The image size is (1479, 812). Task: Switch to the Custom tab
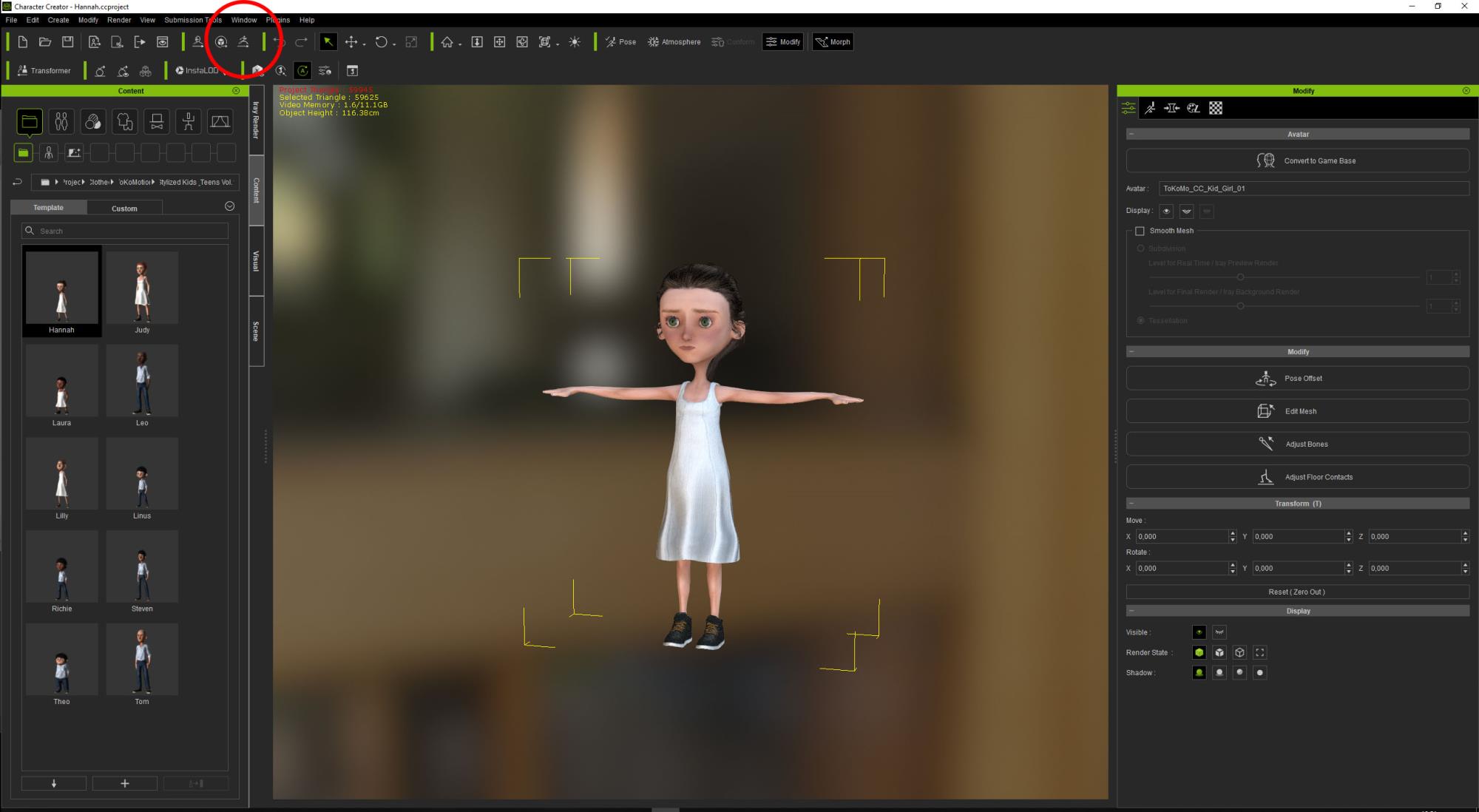coord(124,209)
